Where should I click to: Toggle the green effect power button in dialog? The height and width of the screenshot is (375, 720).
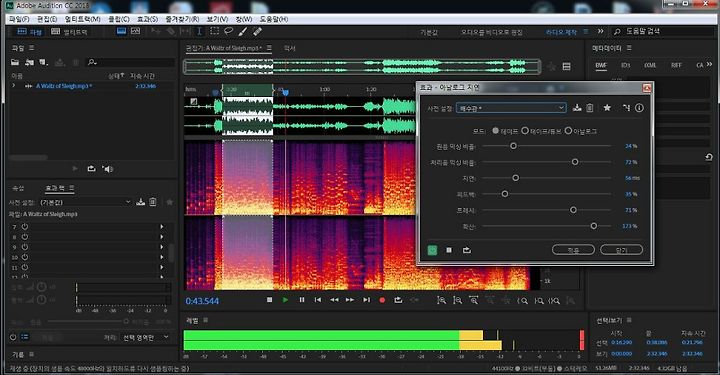432,250
